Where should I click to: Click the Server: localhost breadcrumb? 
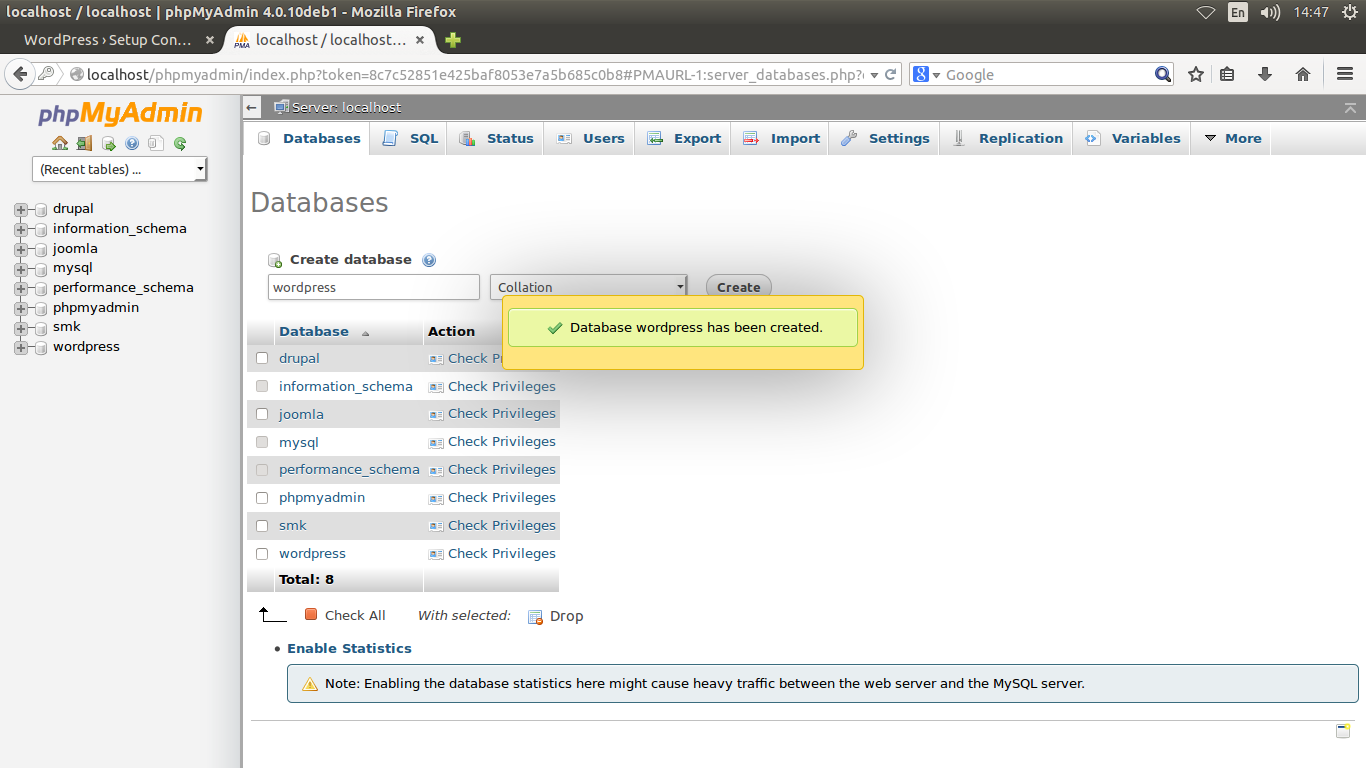pos(345,107)
